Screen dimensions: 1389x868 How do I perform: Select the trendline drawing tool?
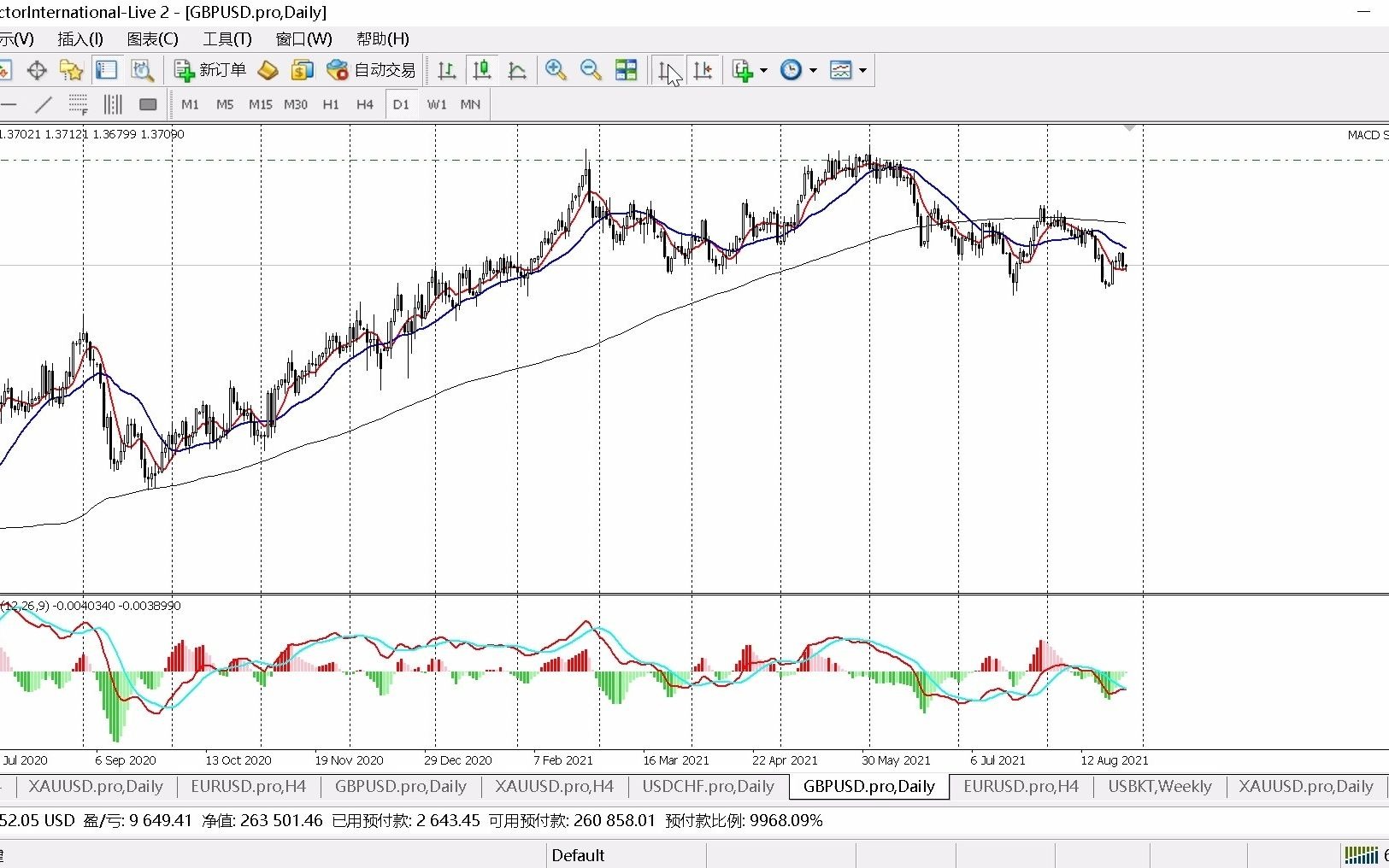pyautogui.click(x=44, y=104)
